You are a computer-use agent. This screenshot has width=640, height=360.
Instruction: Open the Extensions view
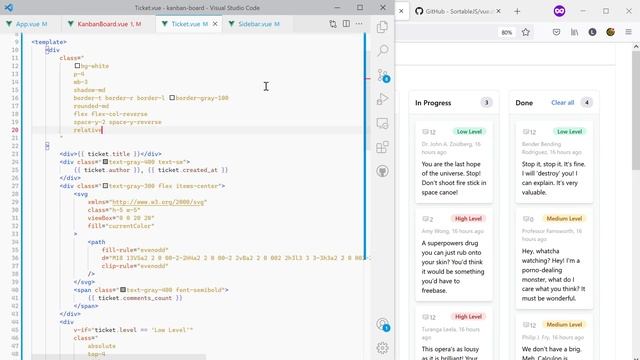coord(382,147)
